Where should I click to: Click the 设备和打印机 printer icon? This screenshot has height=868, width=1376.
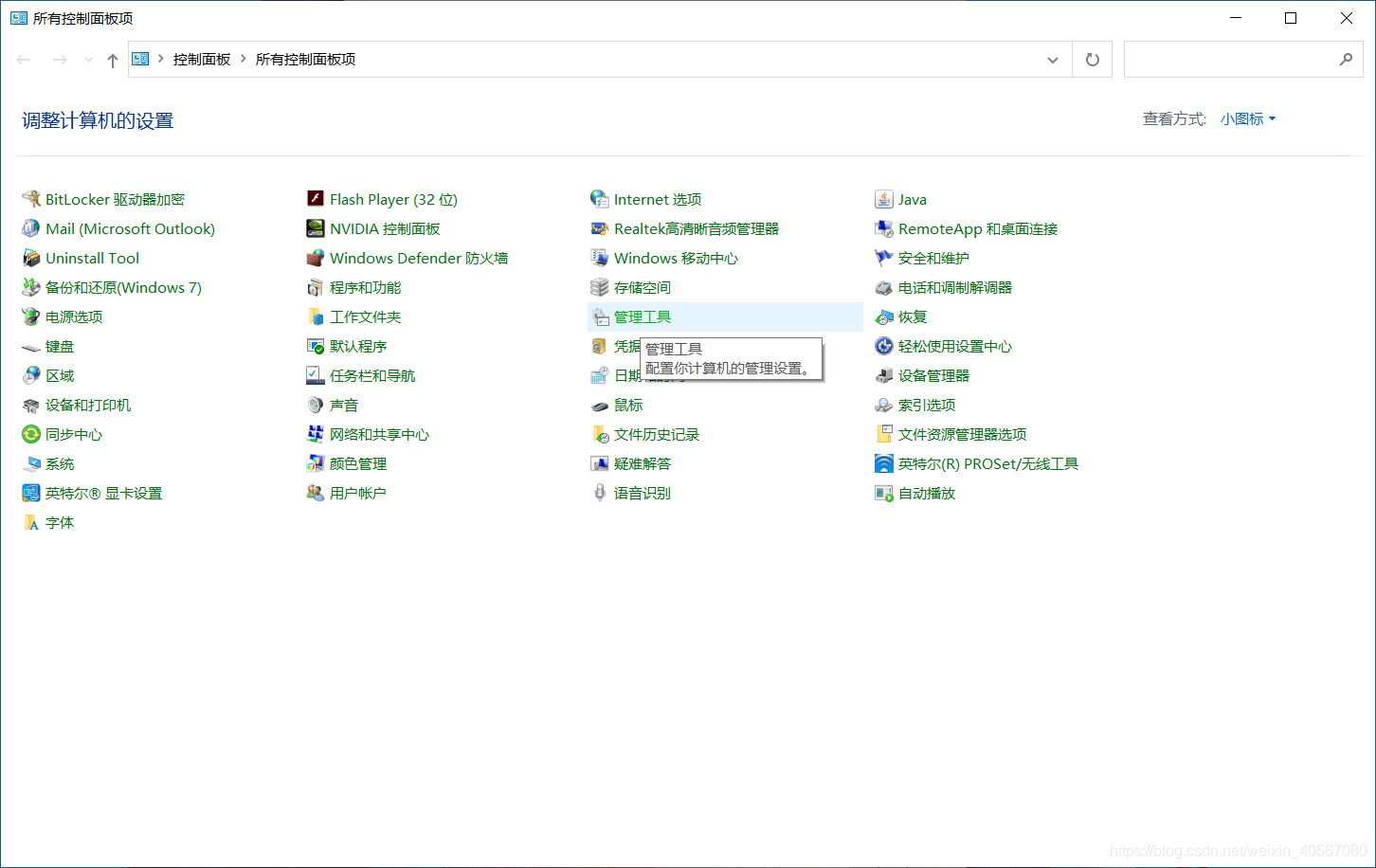(x=31, y=405)
